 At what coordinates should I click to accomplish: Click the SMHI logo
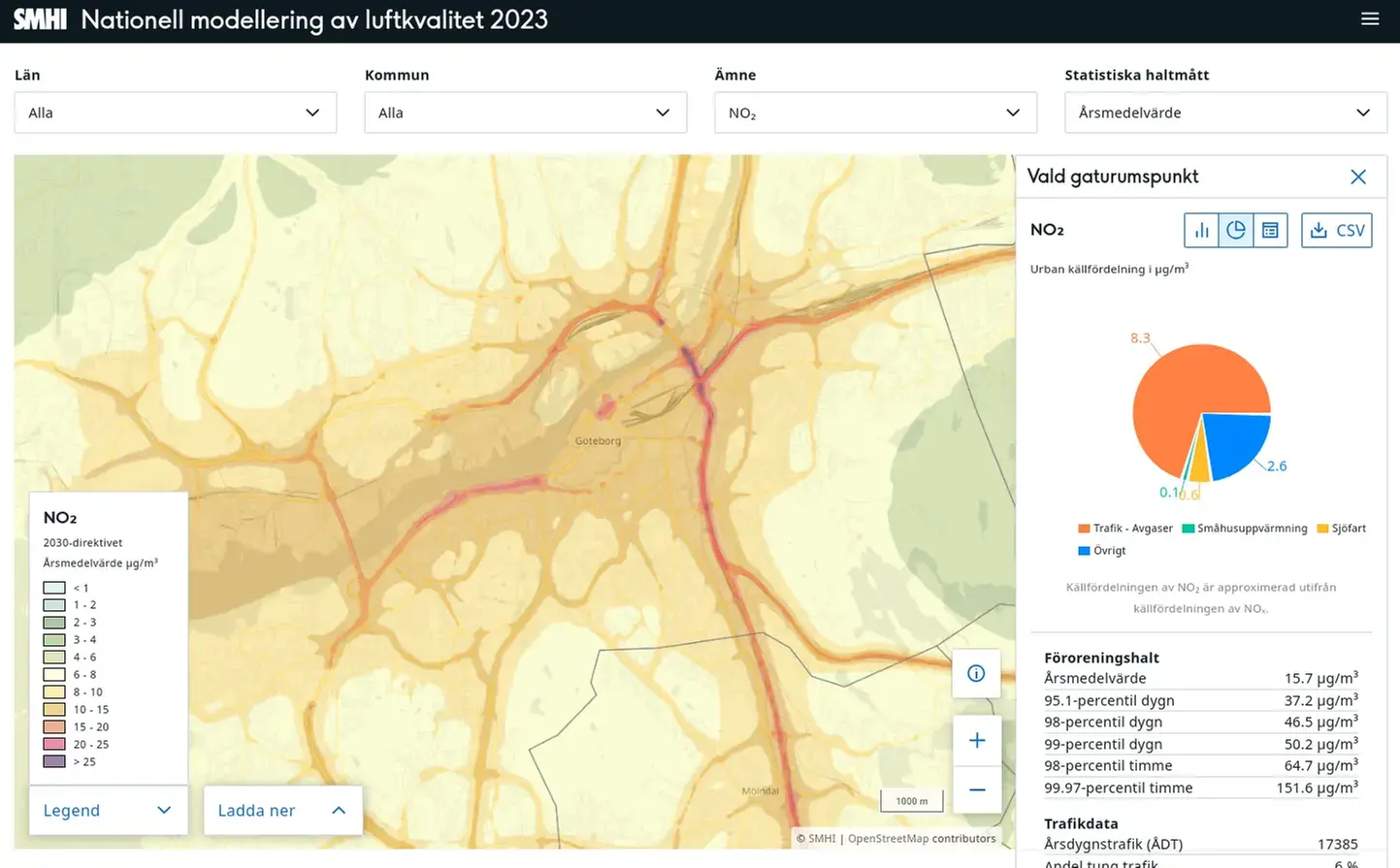(40, 19)
